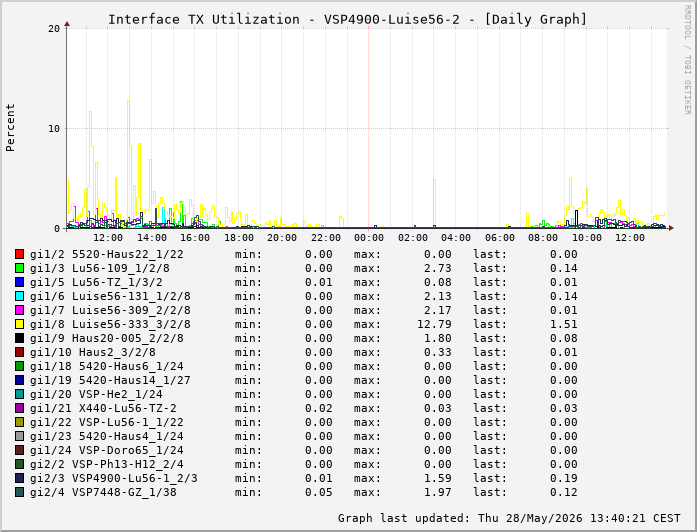Click the Percent y-axis label
The image size is (697, 532).
point(10,128)
